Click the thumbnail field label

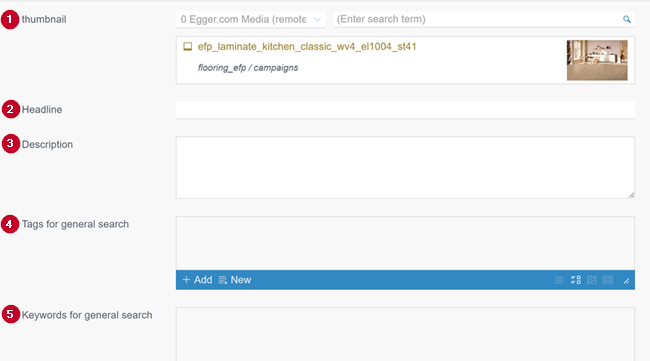click(x=44, y=19)
